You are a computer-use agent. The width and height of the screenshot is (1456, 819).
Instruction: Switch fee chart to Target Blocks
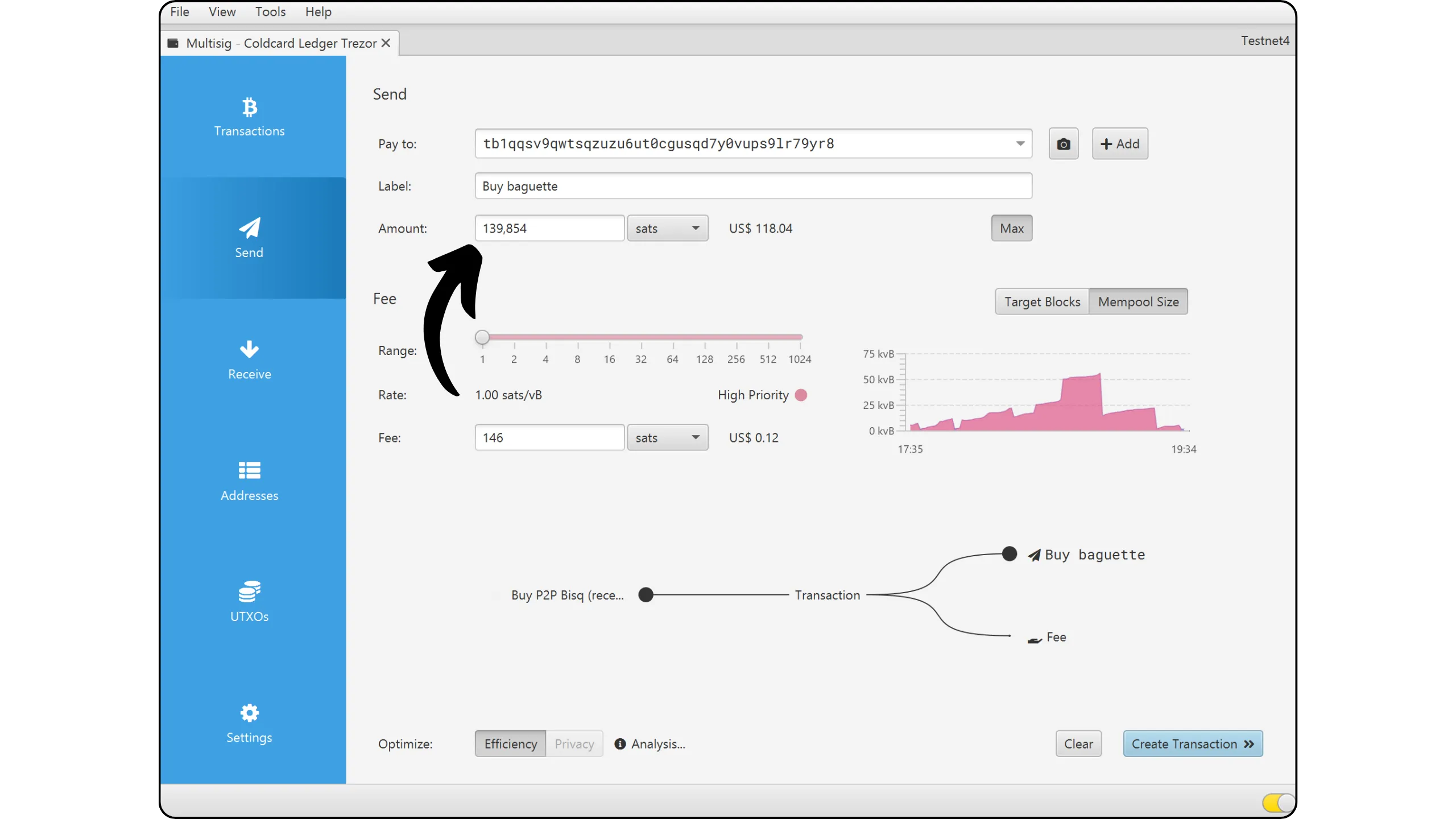pyautogui.click(x=1041, y=301)
